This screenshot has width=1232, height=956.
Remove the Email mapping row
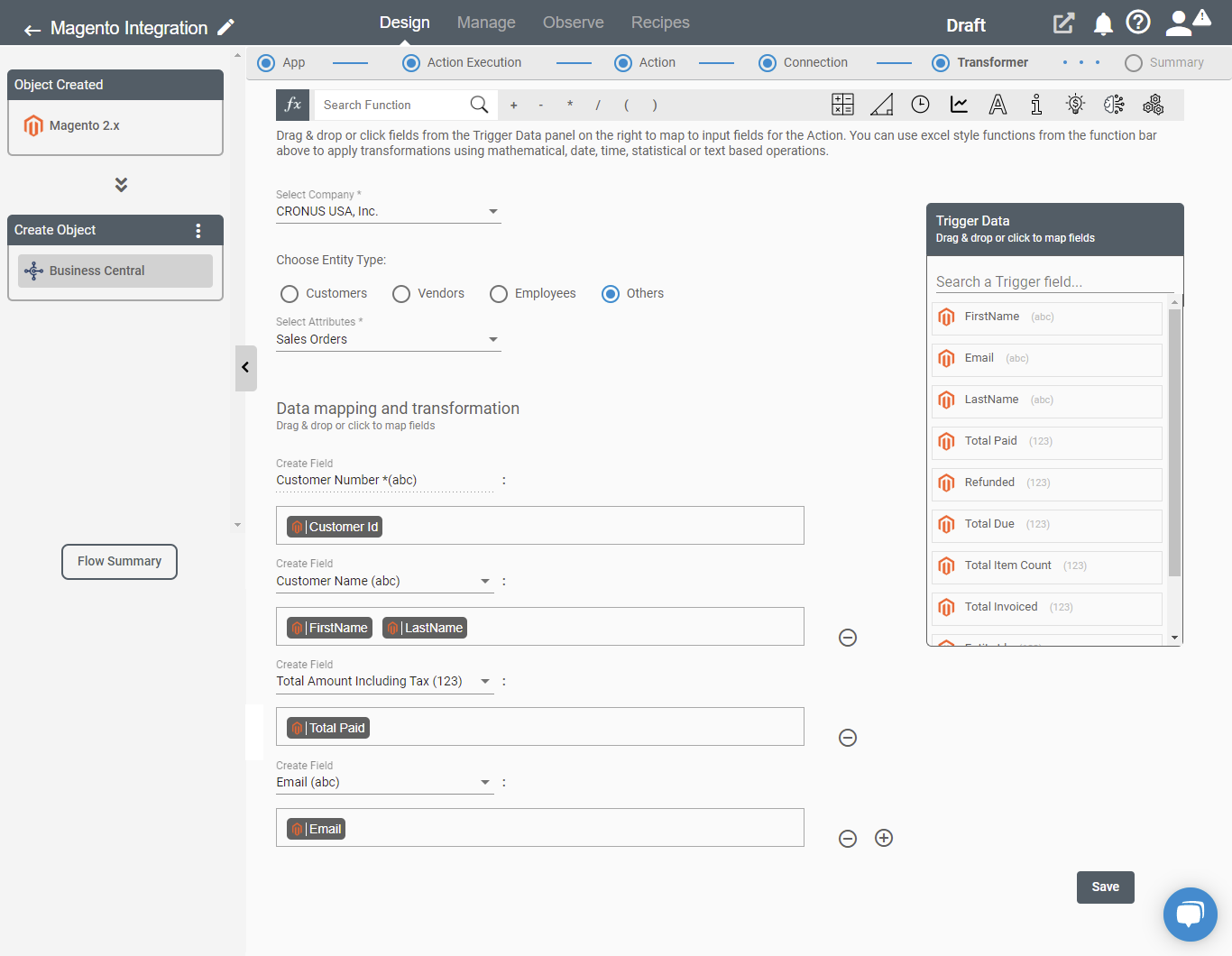848,839
